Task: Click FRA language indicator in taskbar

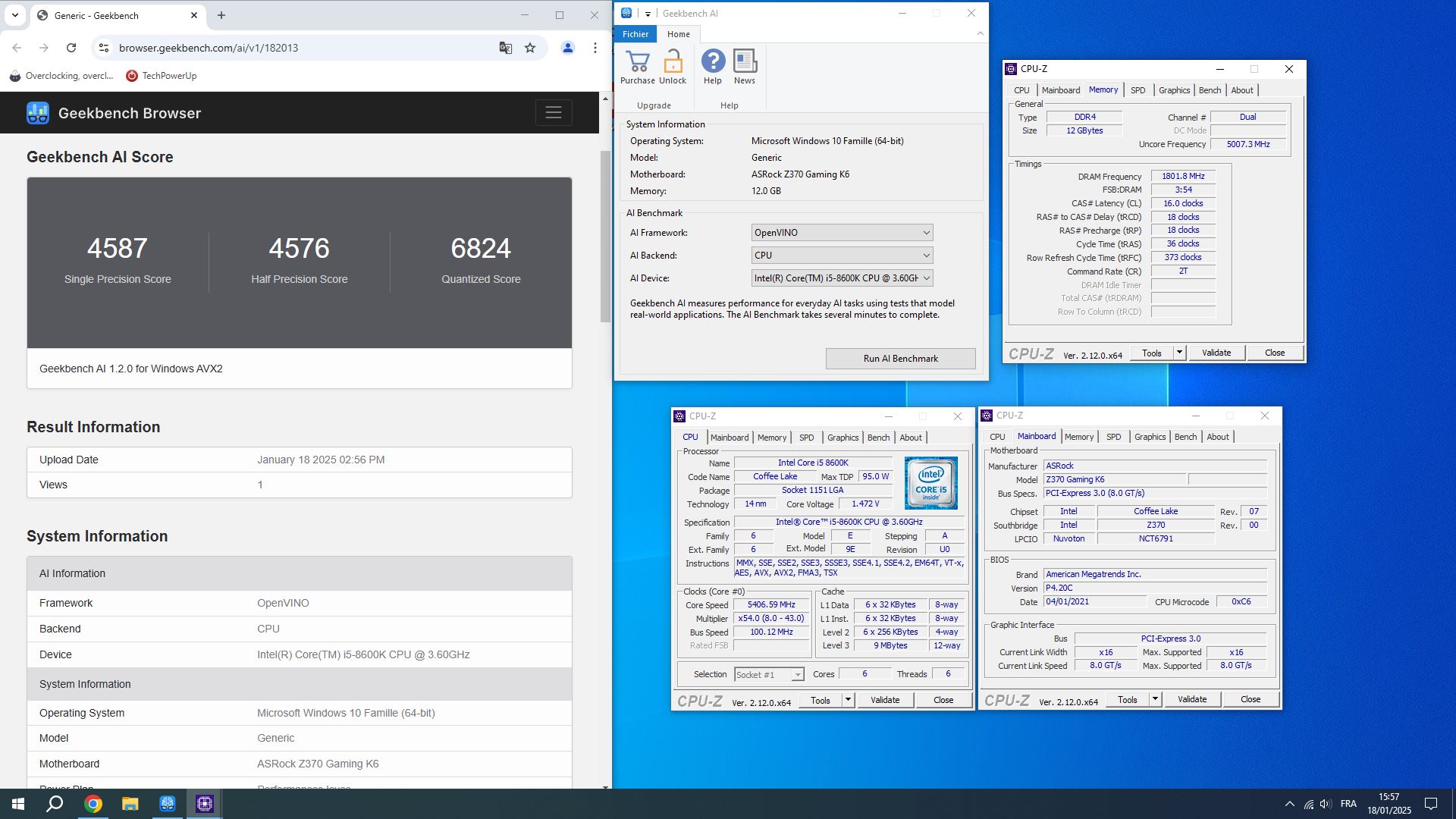Action: click(1348, 804)
